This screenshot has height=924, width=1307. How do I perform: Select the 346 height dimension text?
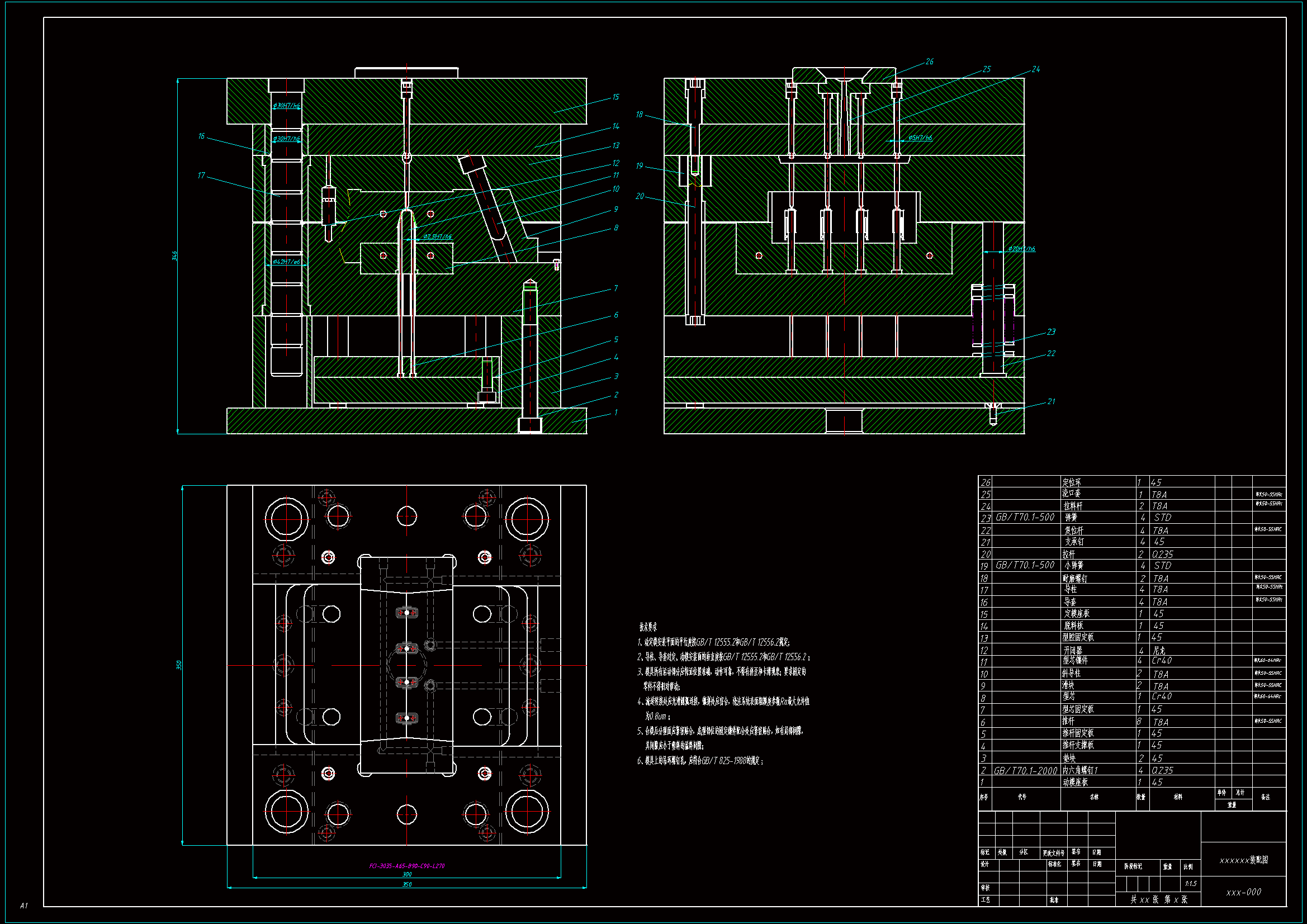coord(174,256)
